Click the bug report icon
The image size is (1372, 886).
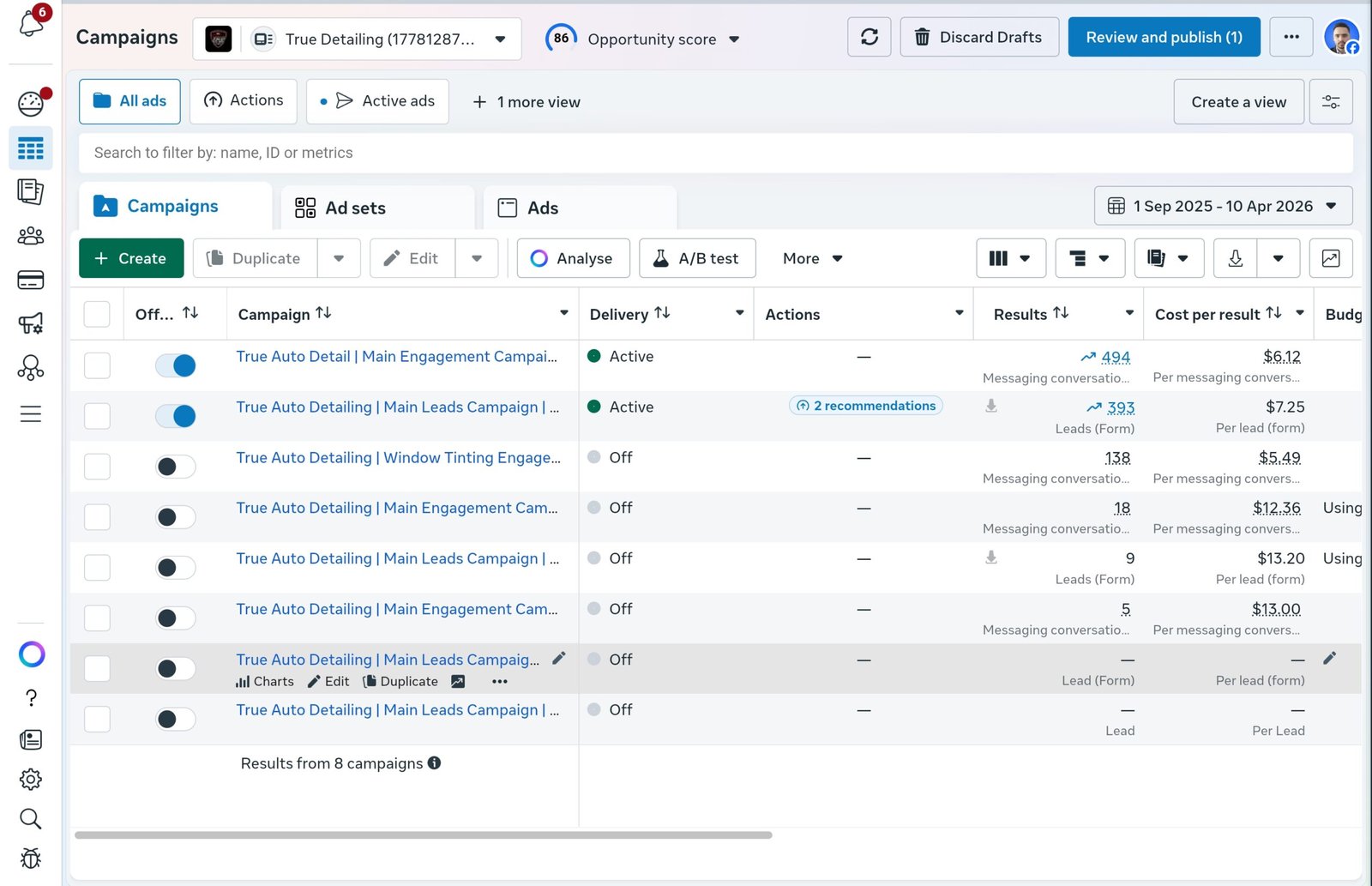(31, 858)
